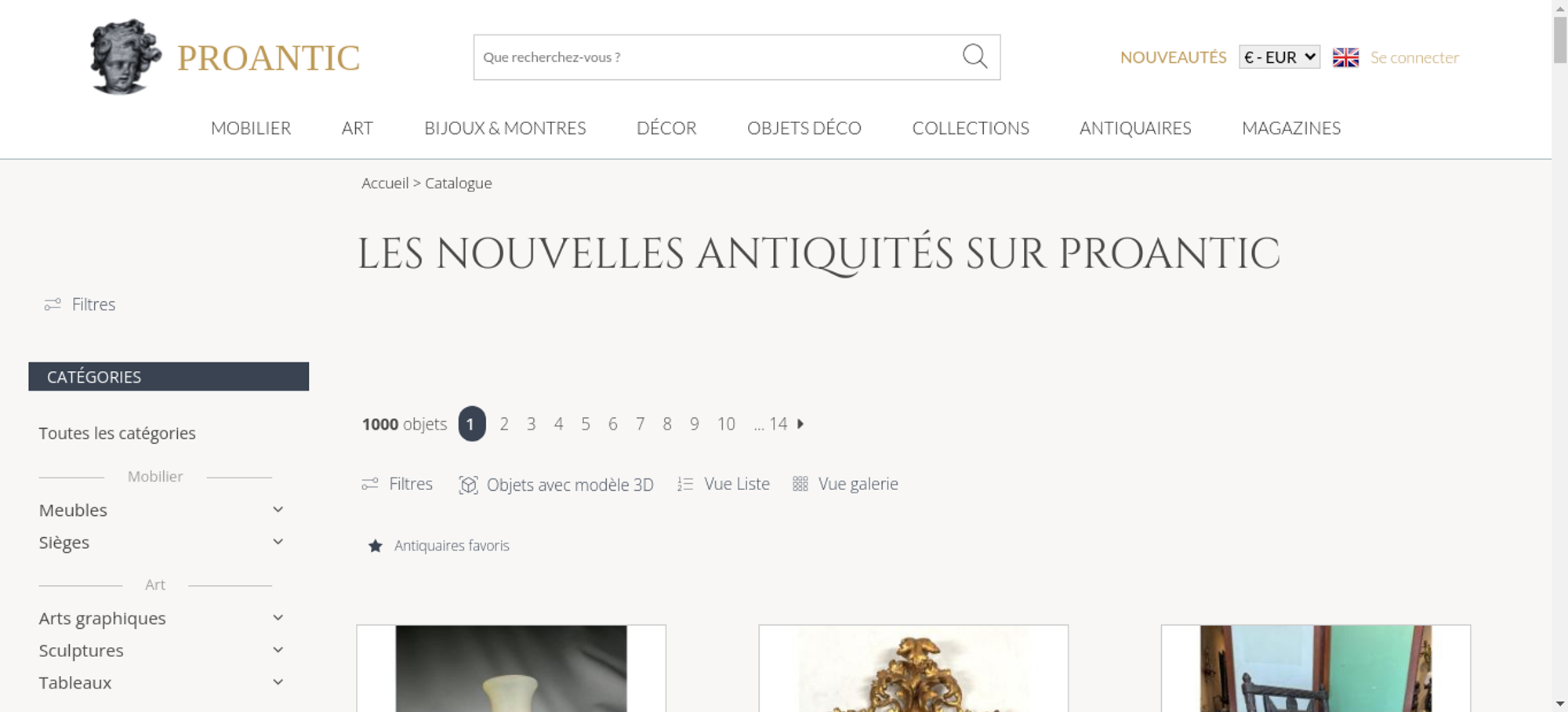This screenshot has width=1568, height=712.
Task: Open the MOBILIER menu
Action: point(251,128)
